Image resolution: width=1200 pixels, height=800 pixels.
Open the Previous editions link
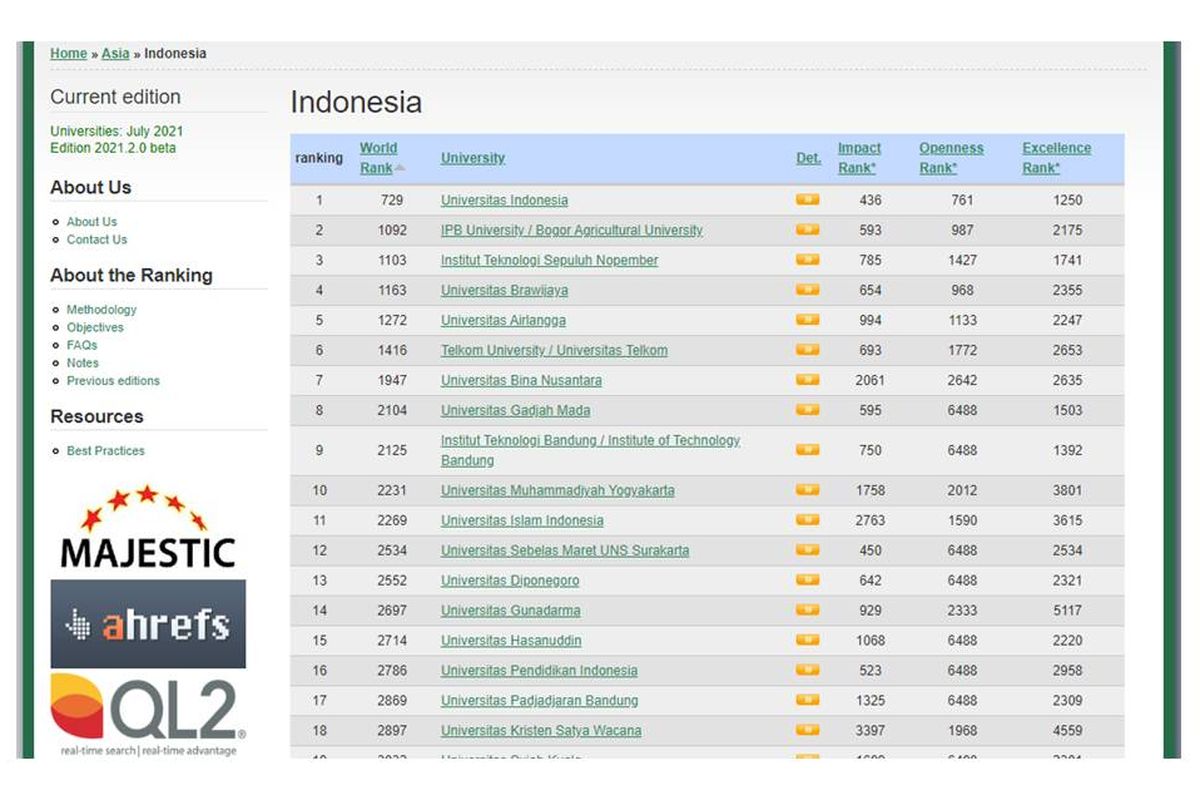click(113, 381)
